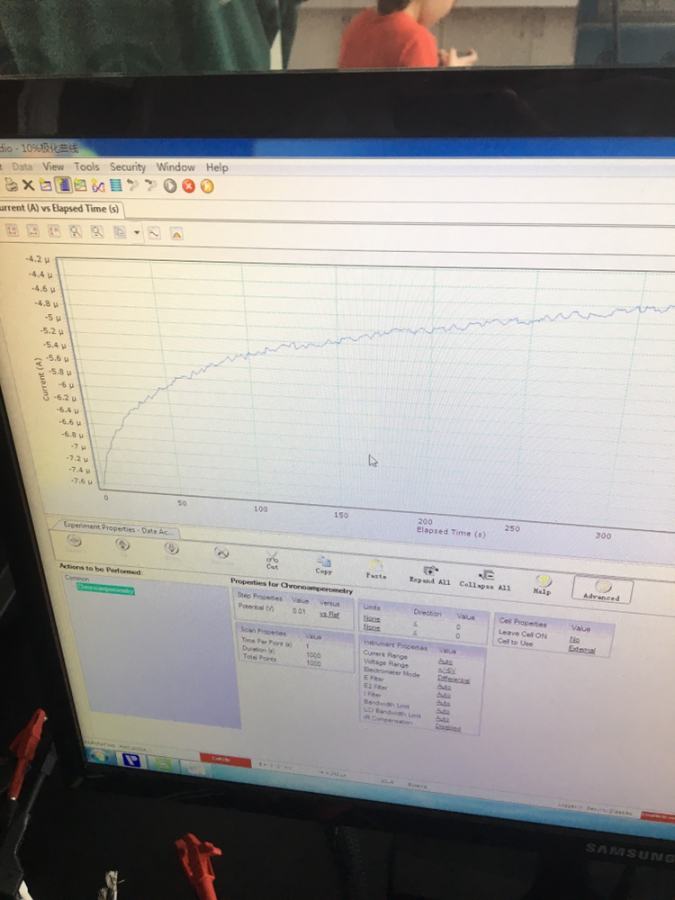Click the first magnifier zoom icon
The width and height of the screenshot is (675, 900).
click(75, 231)
